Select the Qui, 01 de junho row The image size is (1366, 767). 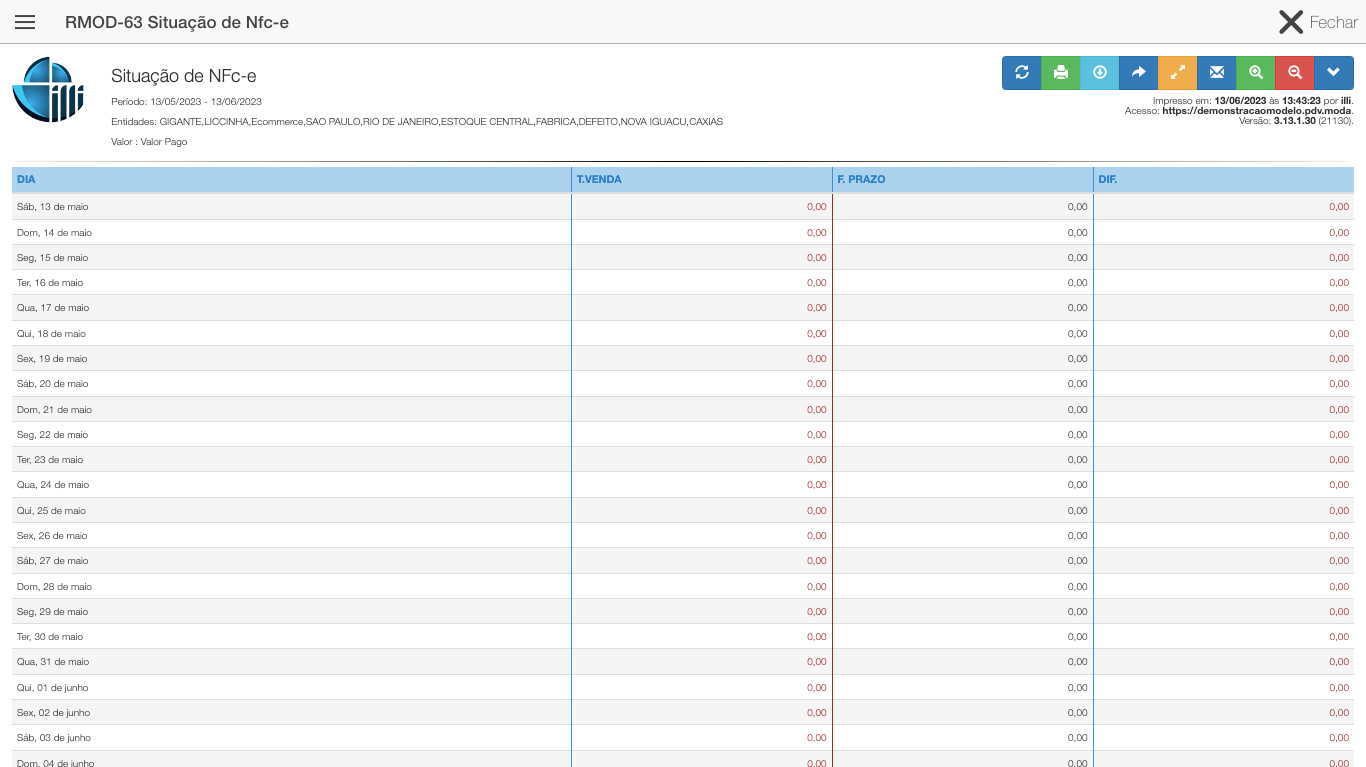(x=53, y=687)
